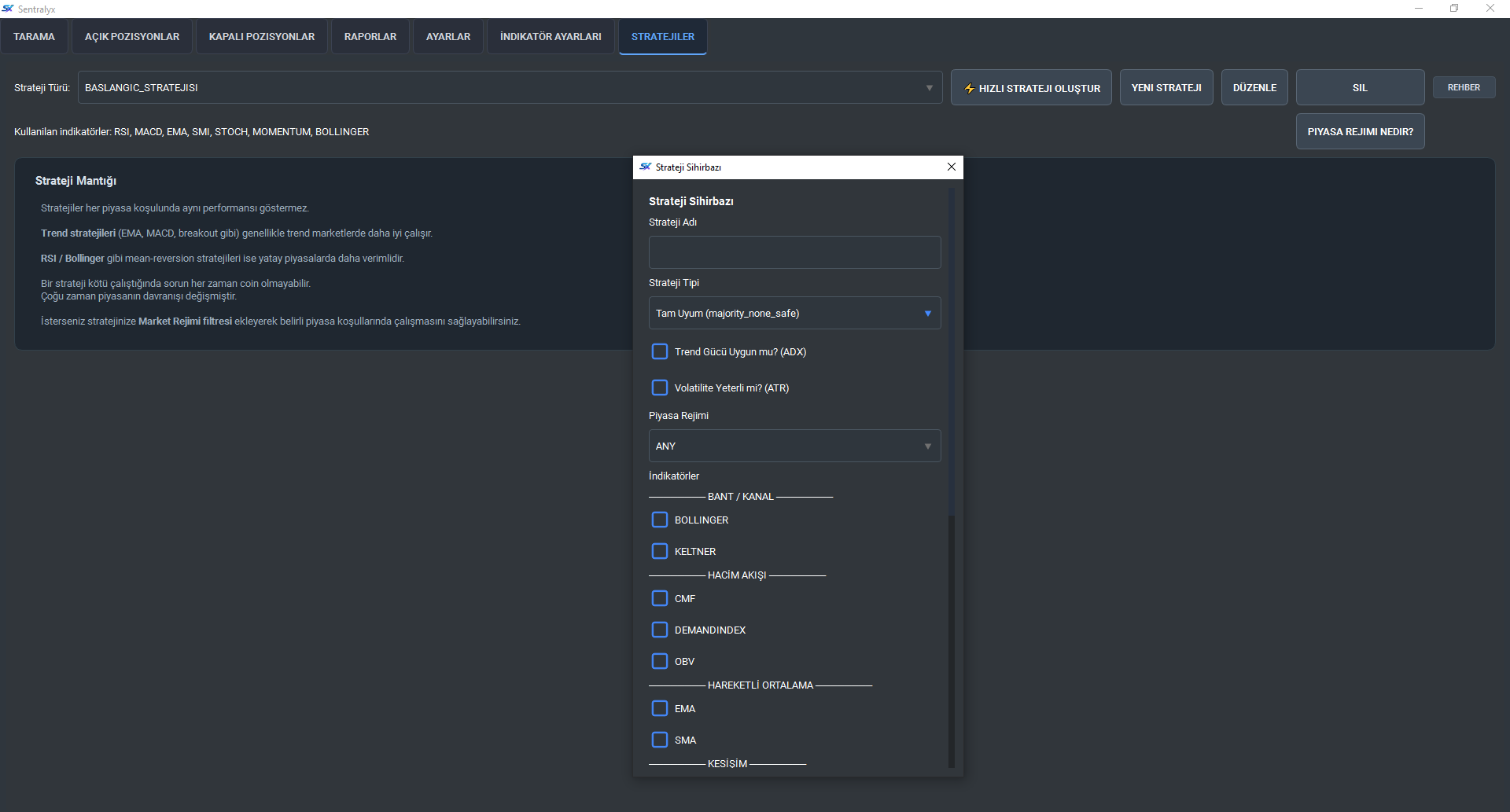1510x812 pixels.
Task: Select the CMF indicator checkbox
Action: tap(660, 598)
